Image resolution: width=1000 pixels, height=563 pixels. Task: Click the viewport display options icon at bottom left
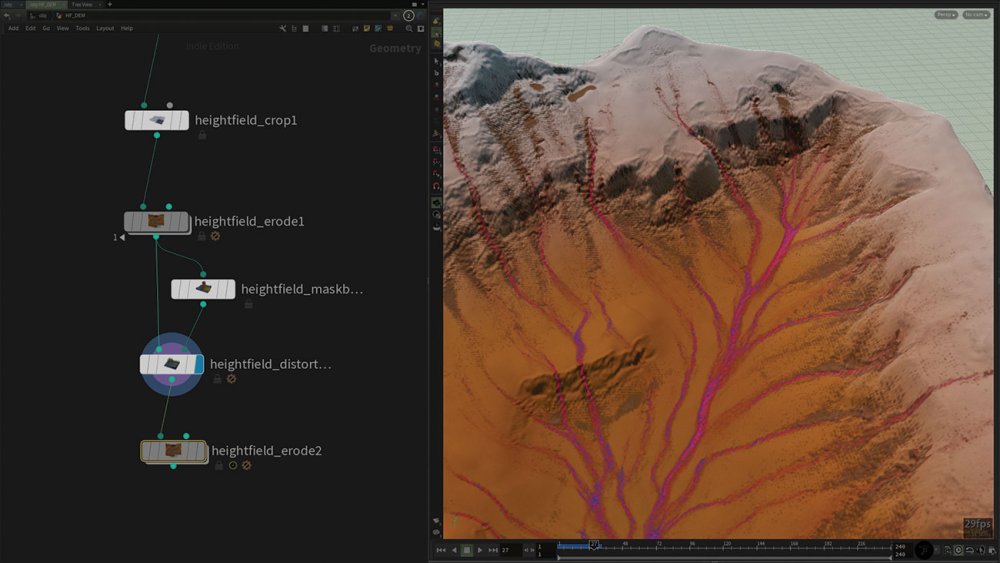pos(437,532)
